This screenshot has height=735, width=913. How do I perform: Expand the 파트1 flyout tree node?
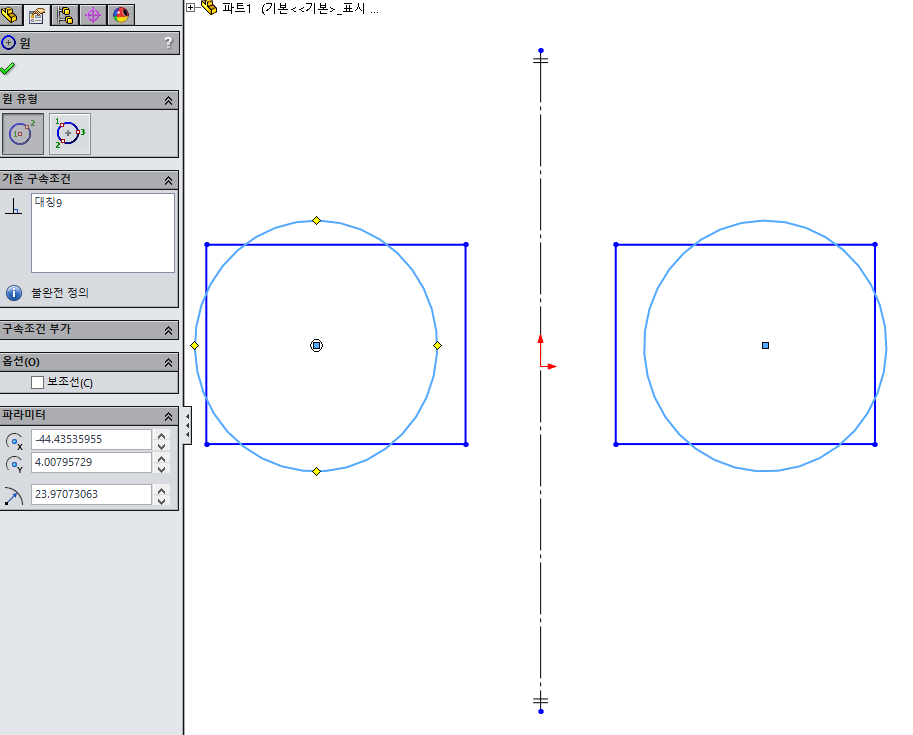coord(189,7)
